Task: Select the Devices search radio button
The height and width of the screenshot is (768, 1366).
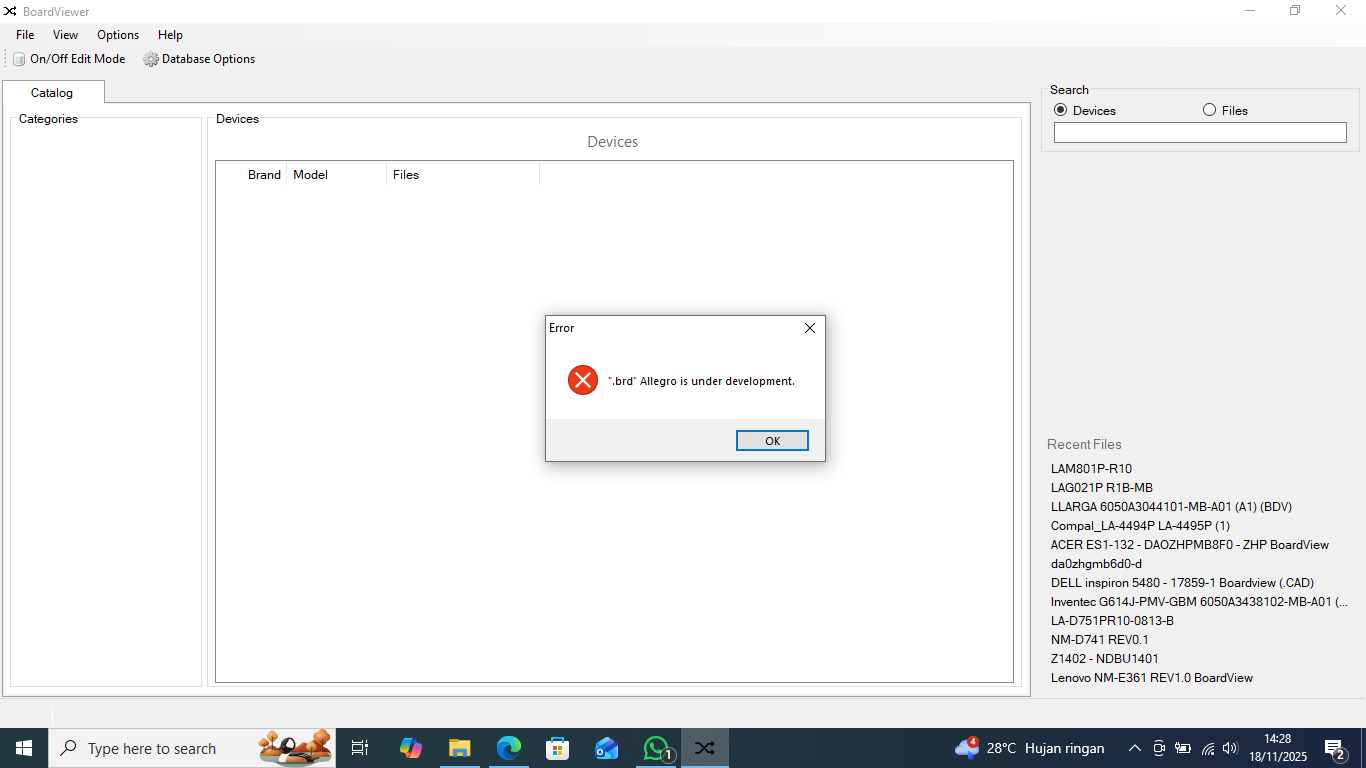Action: (x=1061, y=110)
